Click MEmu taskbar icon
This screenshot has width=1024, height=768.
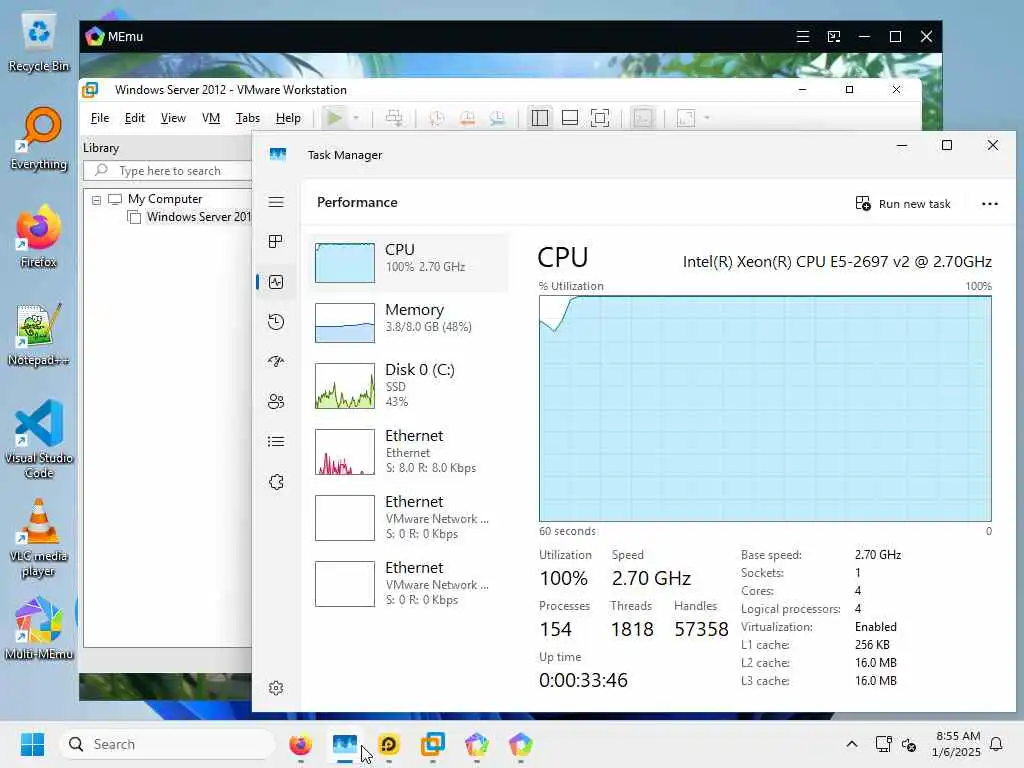click(x=520, y=744)
